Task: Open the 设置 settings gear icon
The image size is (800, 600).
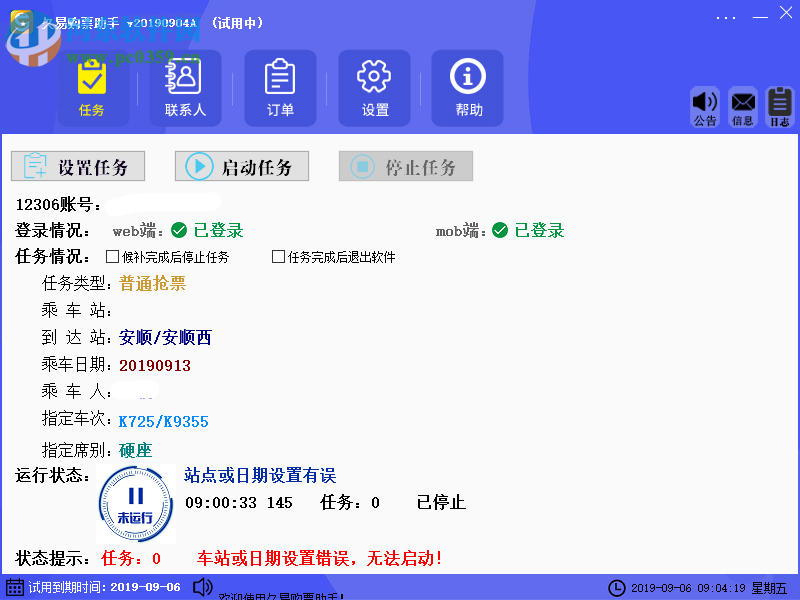Action: point(374,88)
